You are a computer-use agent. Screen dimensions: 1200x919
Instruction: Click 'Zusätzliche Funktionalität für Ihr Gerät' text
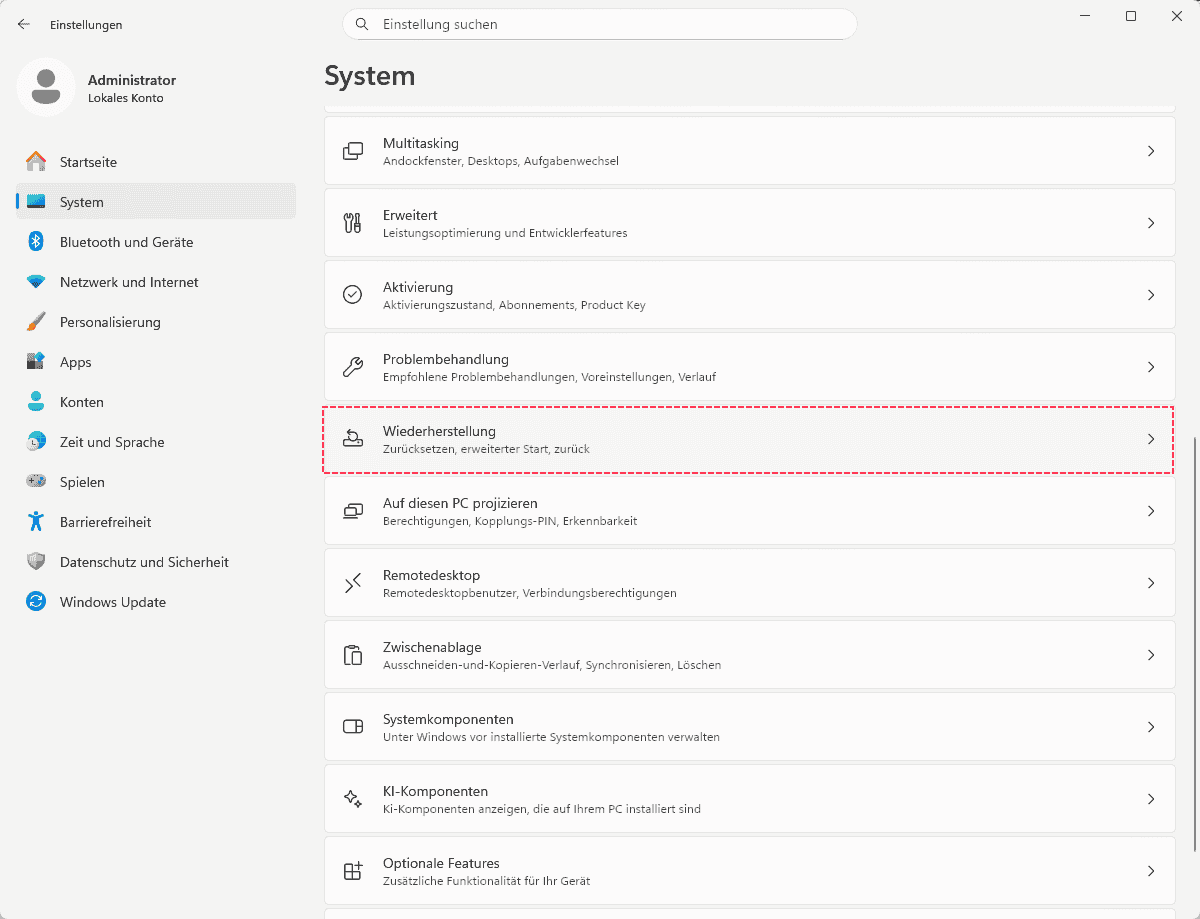[486, 881]
